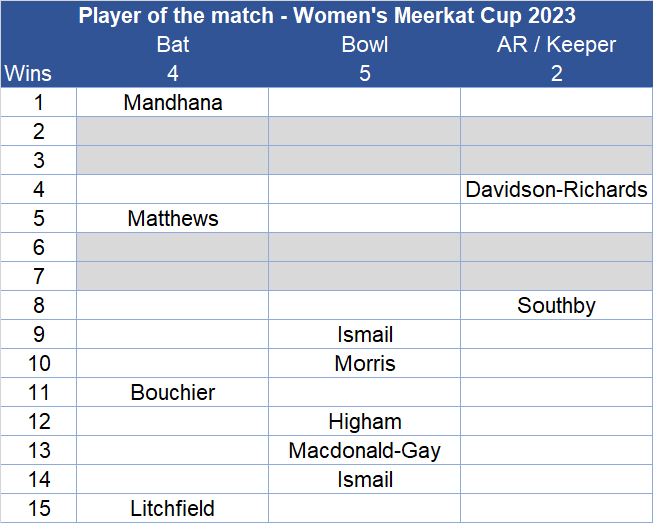Select the Higham cell
Image resolution: width=653 pixels, height=523 pixels.
pos(365,421)
